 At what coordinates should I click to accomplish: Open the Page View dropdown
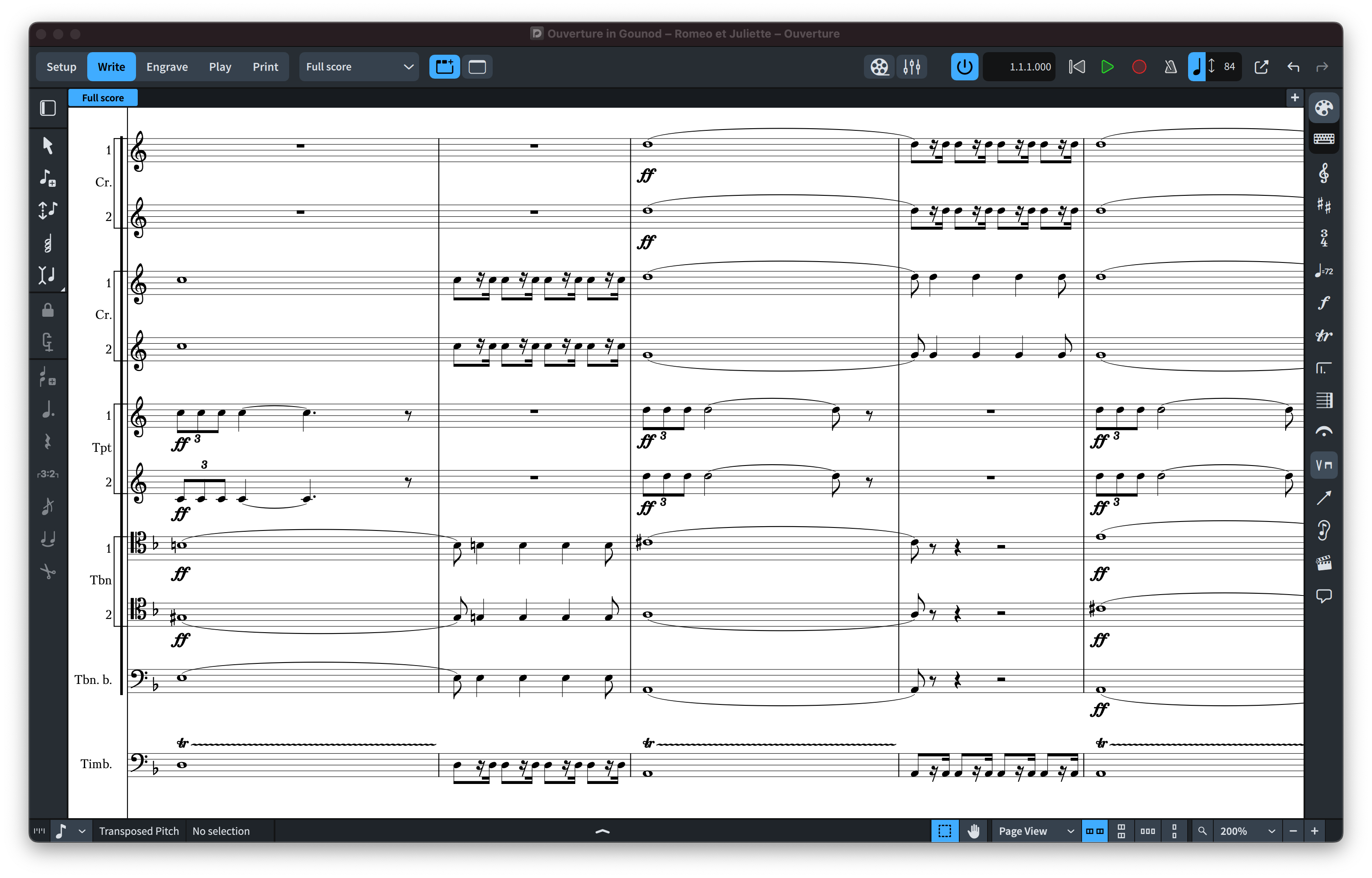(x=1035, y=831)
